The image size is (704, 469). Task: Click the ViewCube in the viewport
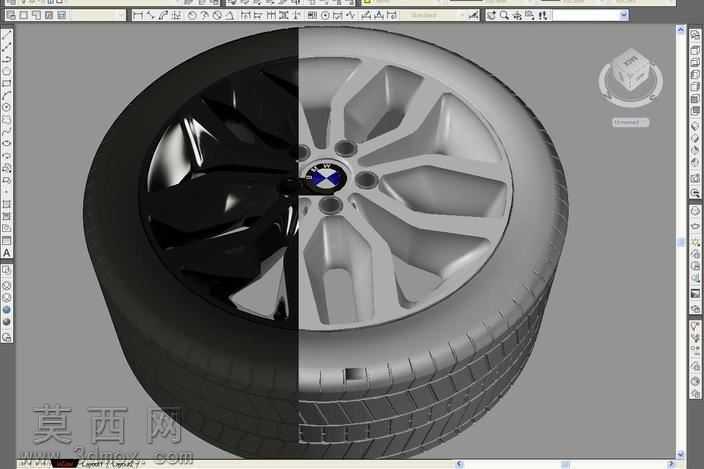pos(630,72)
